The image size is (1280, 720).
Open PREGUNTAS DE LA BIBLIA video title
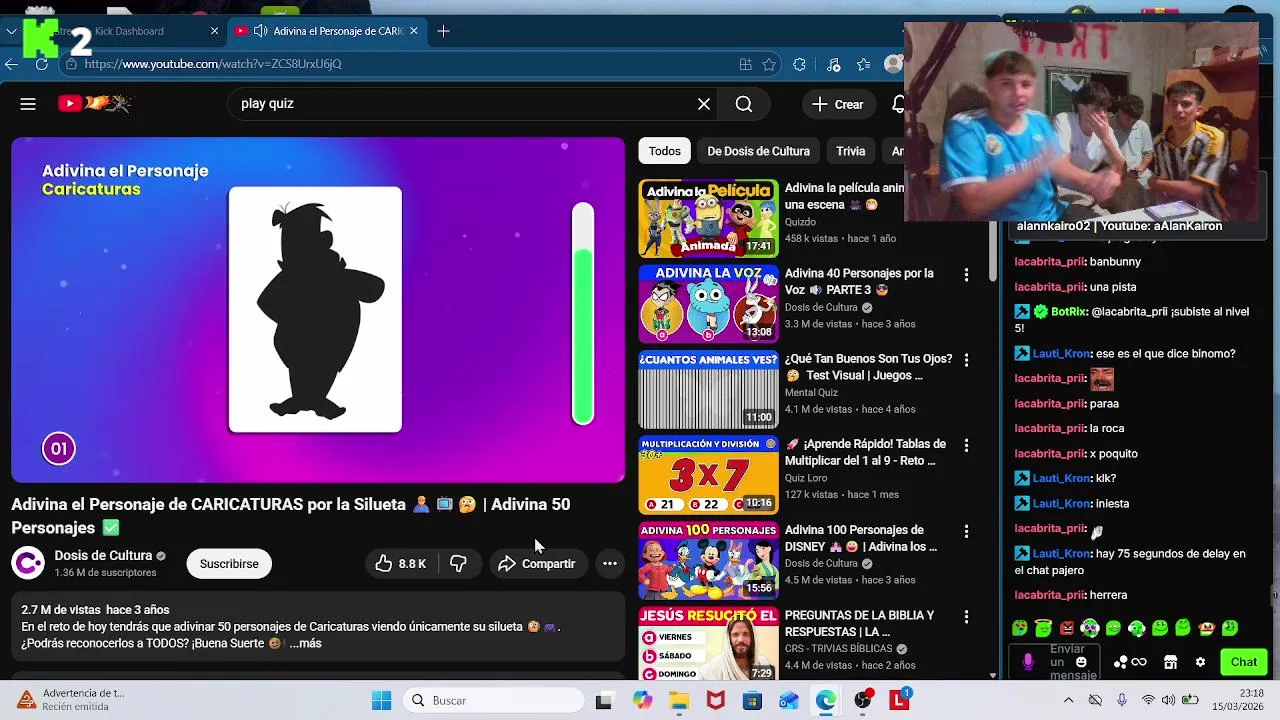tap(859, 623)
